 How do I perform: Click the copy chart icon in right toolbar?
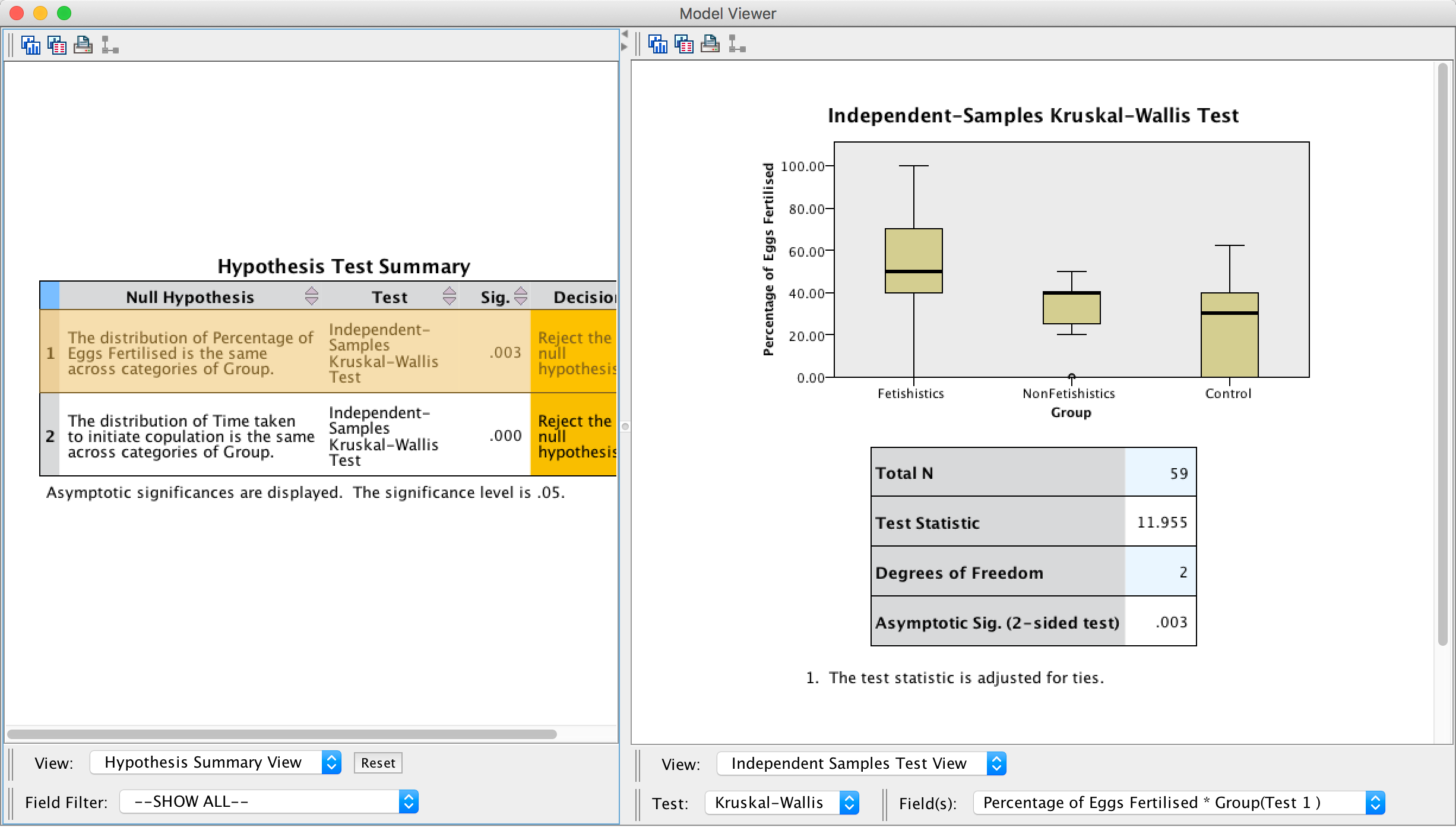(x=657, y=44)
